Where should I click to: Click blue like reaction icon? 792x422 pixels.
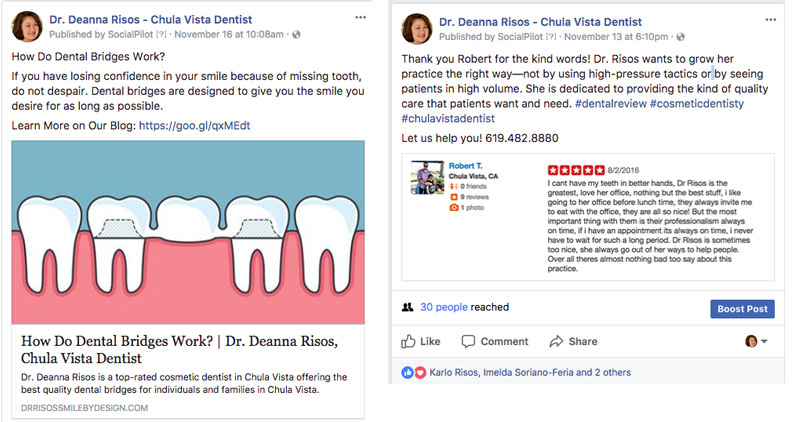tap(408, 373)
